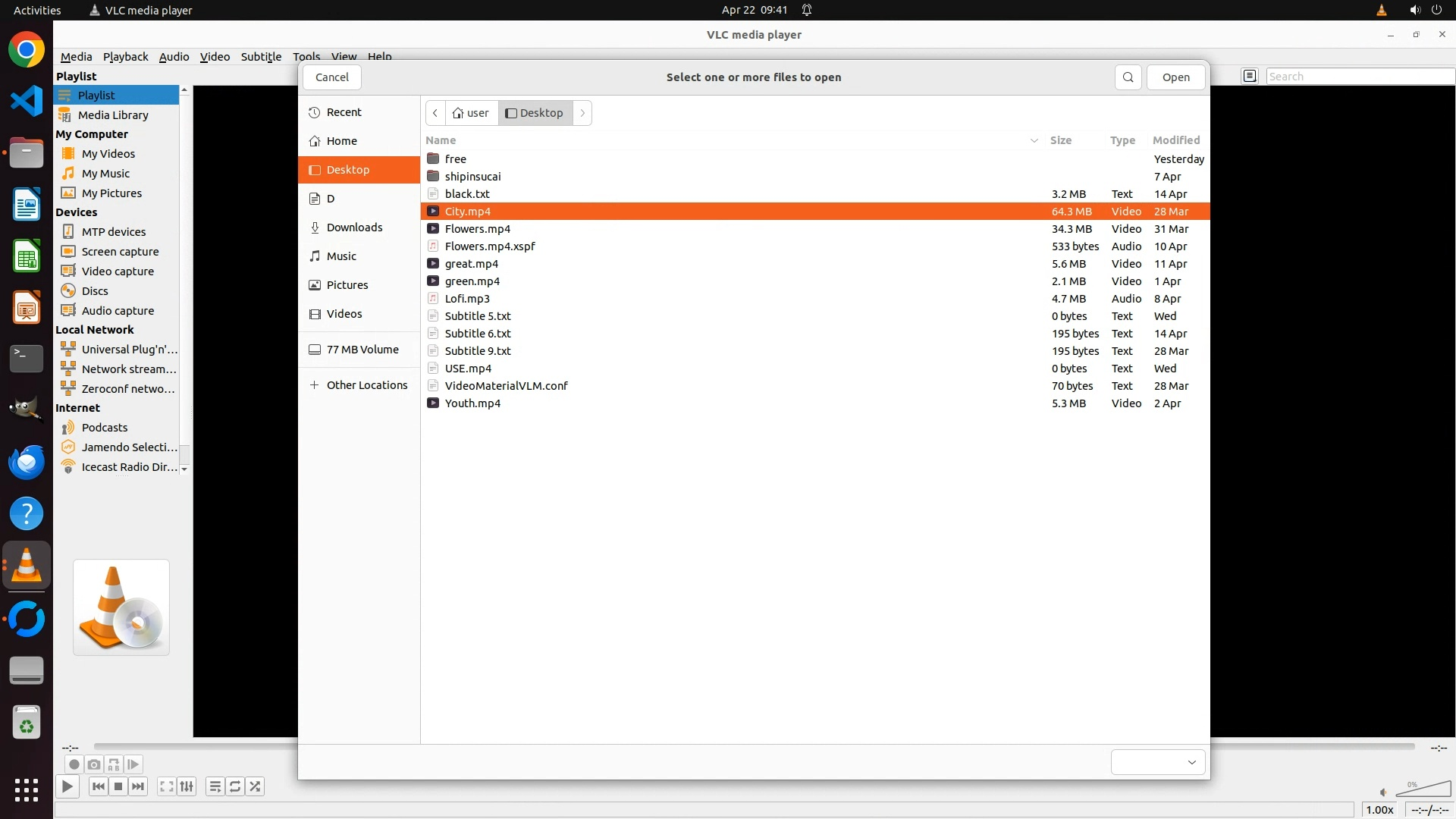Toggle the loop/repeat mode button
The image size is (1456, 819).
[x=235, y=786]
